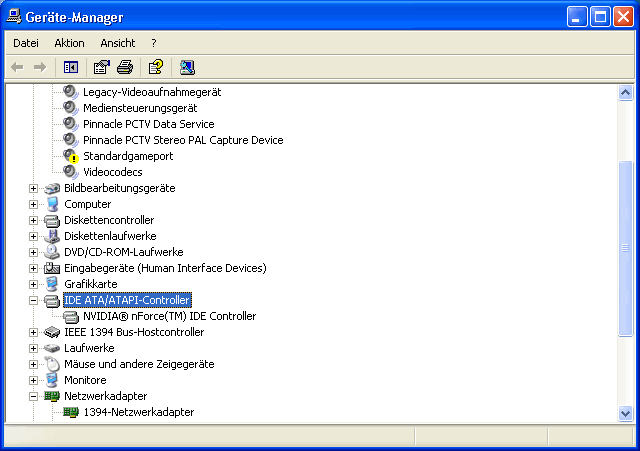The image size is (640, 451).
Task: Expand the Laufwerke node
Action: tap(33, 349)
